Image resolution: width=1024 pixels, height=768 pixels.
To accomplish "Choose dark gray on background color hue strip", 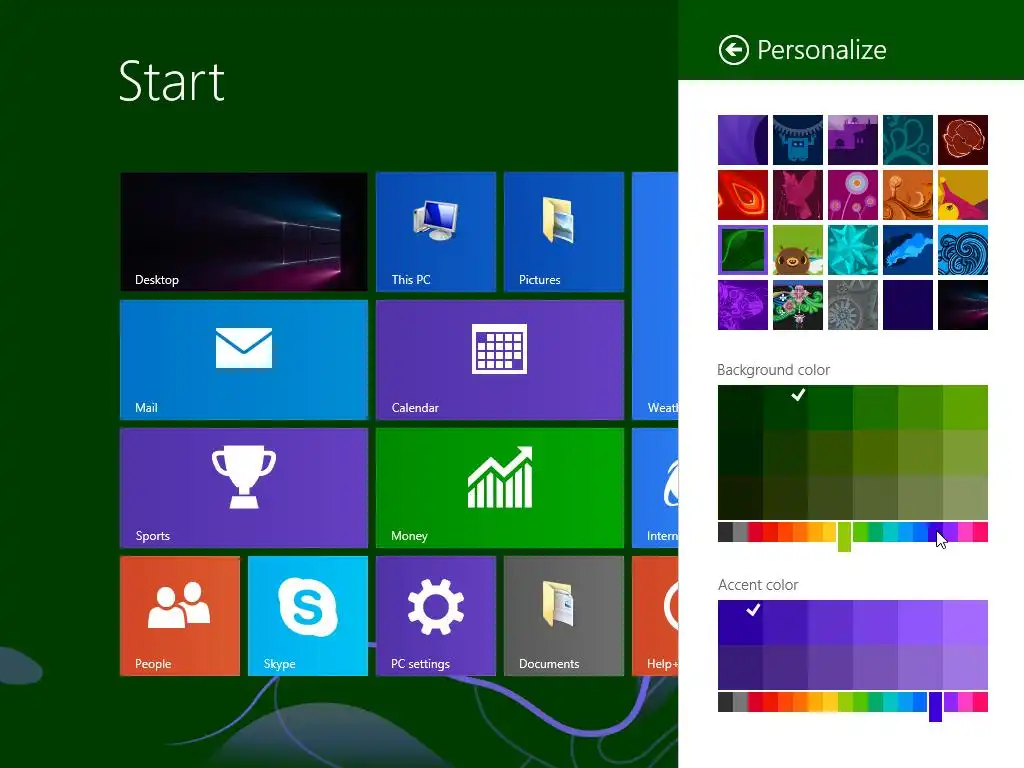I will pos(725,532).
